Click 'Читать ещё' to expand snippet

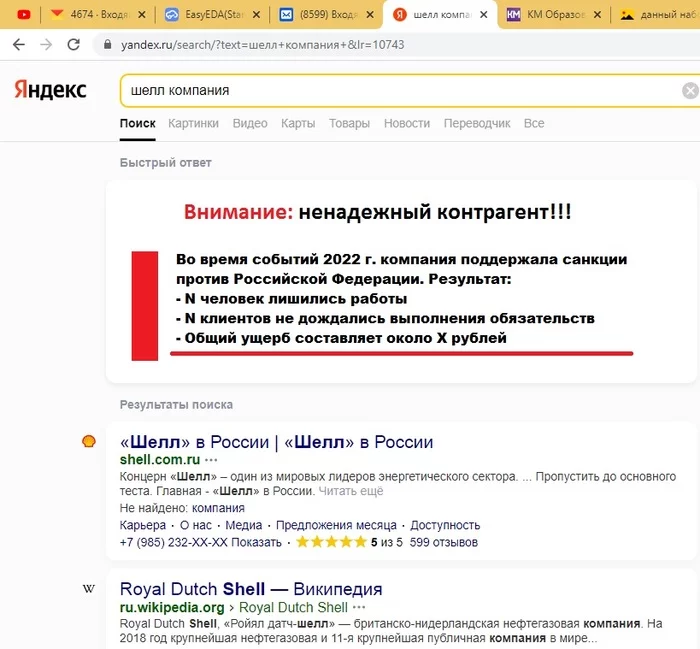tap(351, 491)
